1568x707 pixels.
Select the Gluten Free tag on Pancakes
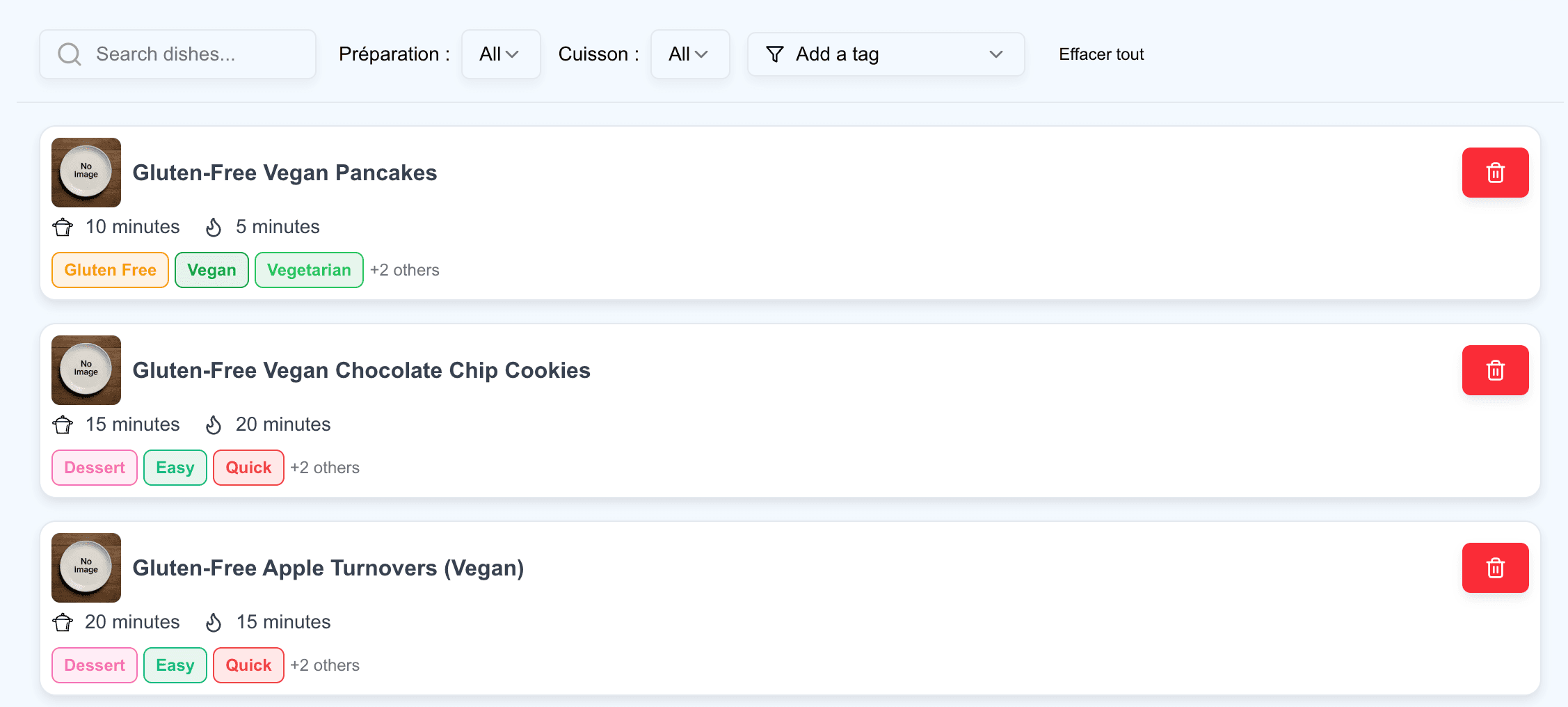[x=110, y=270]
